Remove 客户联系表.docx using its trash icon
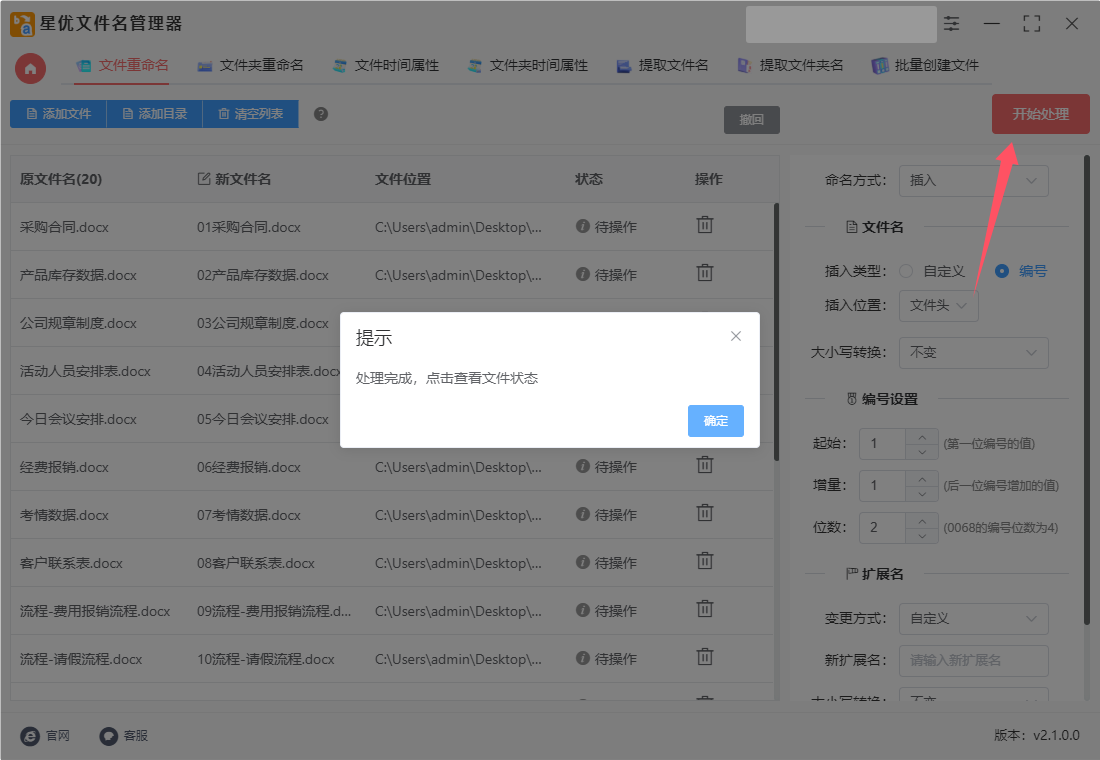 (x=704, y=561)
